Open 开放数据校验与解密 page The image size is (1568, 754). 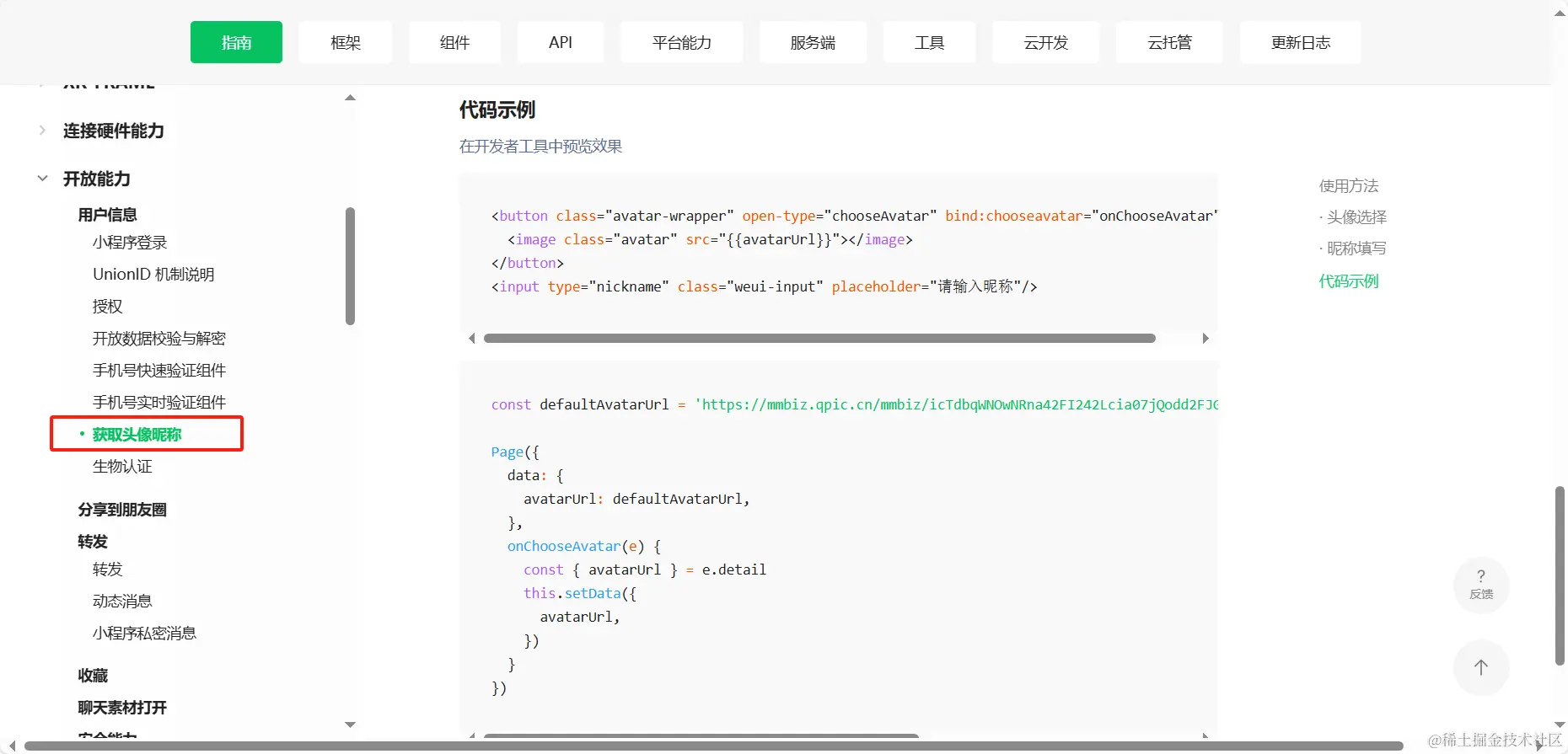(159, 339)
